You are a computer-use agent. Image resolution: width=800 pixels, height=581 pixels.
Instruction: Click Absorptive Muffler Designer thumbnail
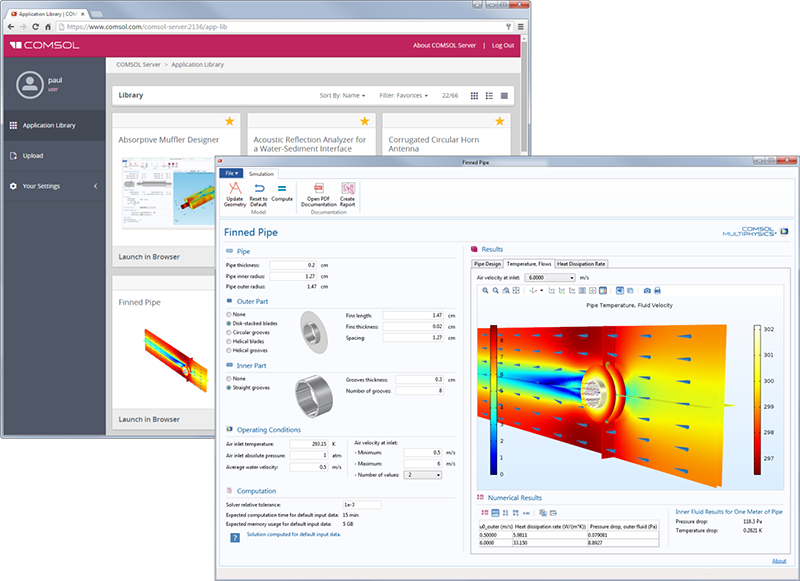tap(168, 193)
